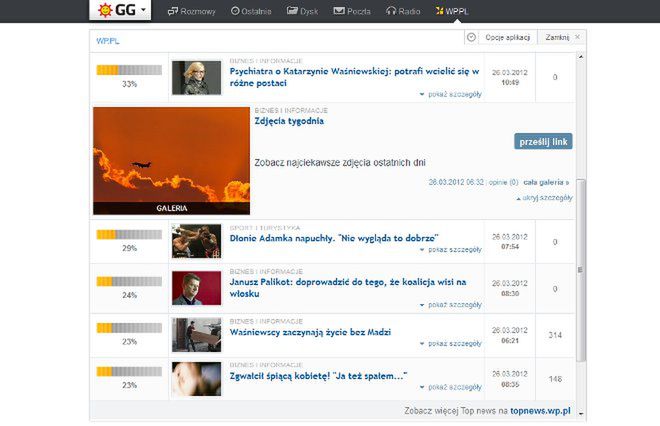The width and height of the screenshot is (660, 426).
Task: Click the Ostatnie clock icon
Action: [235, 11]
